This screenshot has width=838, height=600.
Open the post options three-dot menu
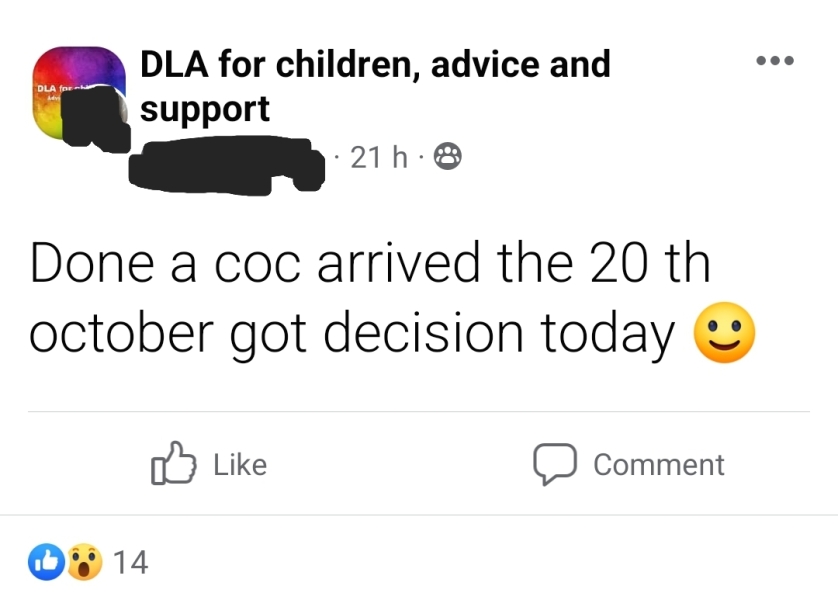pos(773,60)
